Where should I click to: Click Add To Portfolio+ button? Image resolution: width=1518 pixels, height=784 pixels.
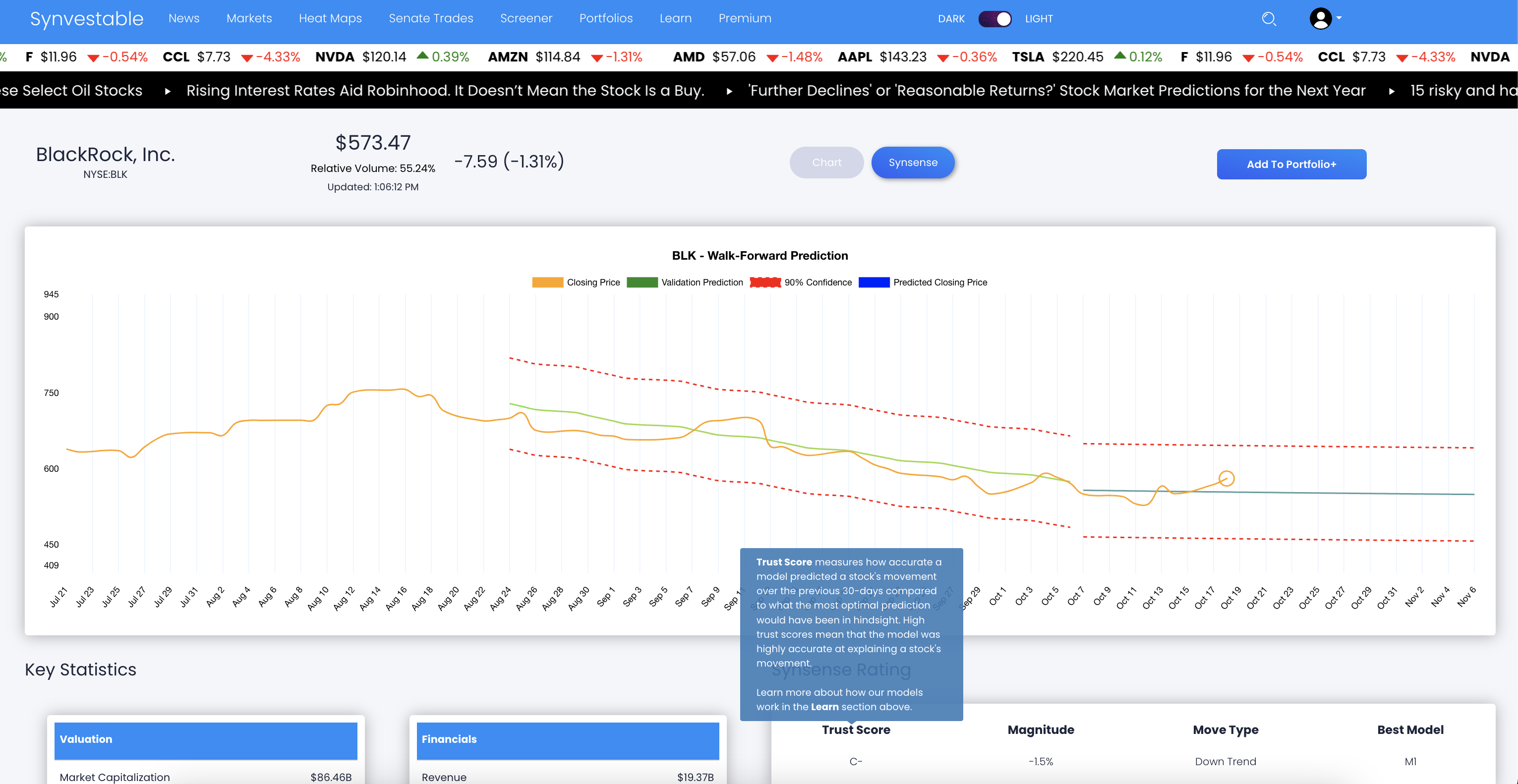point(1291,165)
